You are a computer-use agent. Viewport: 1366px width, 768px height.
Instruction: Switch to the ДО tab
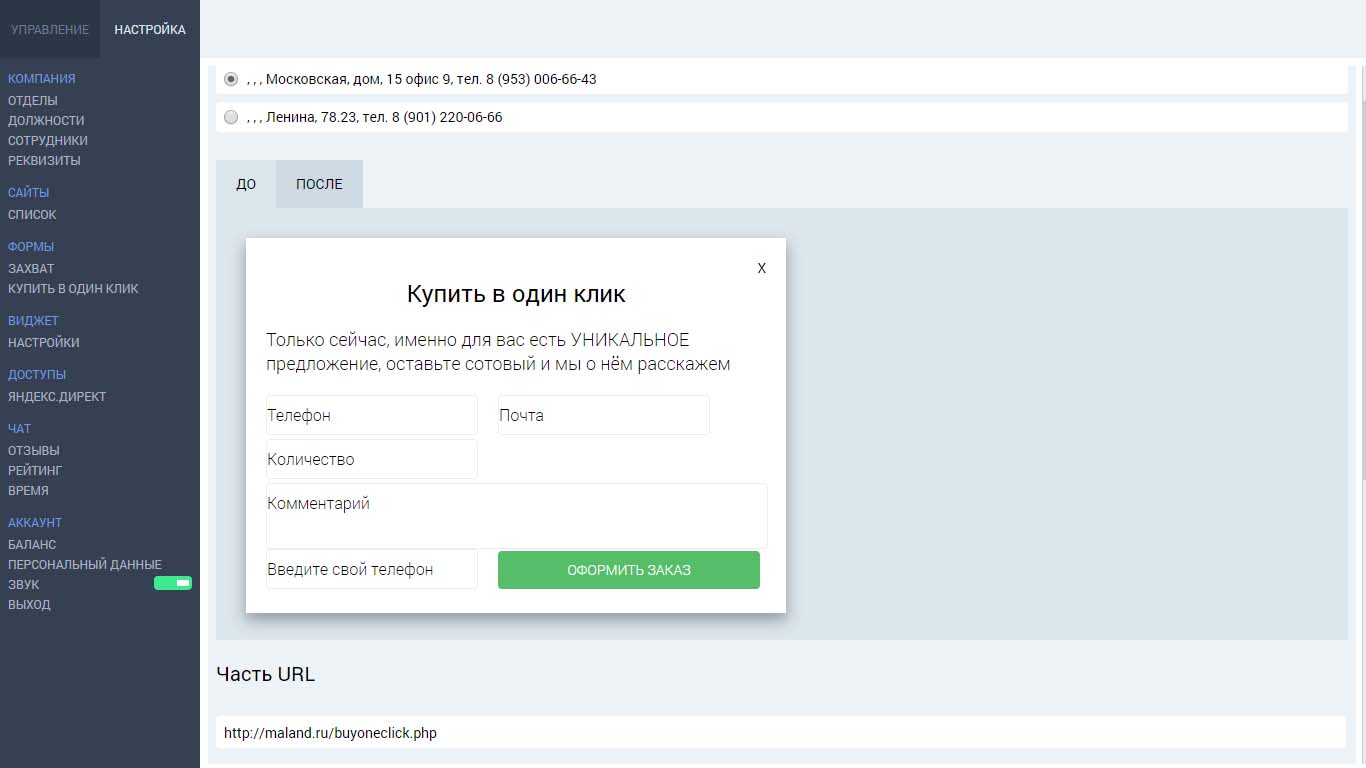(246, 184)
